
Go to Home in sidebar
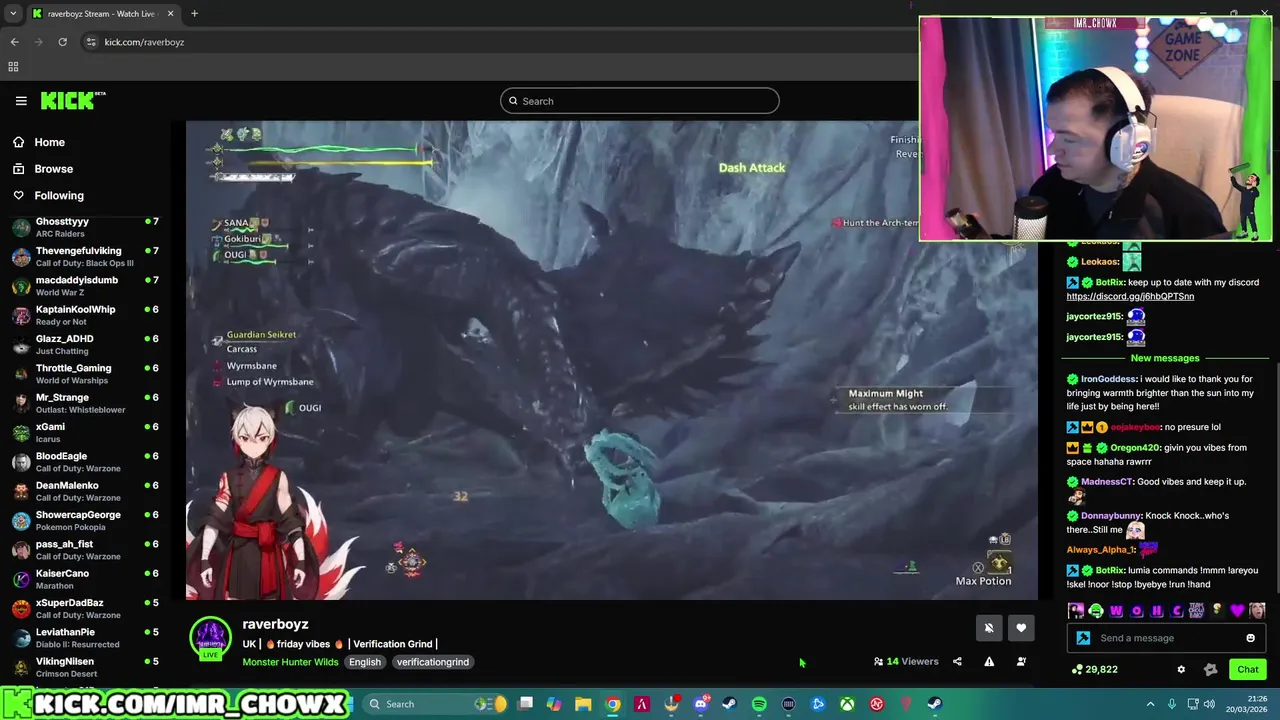[x=49, y=142]
